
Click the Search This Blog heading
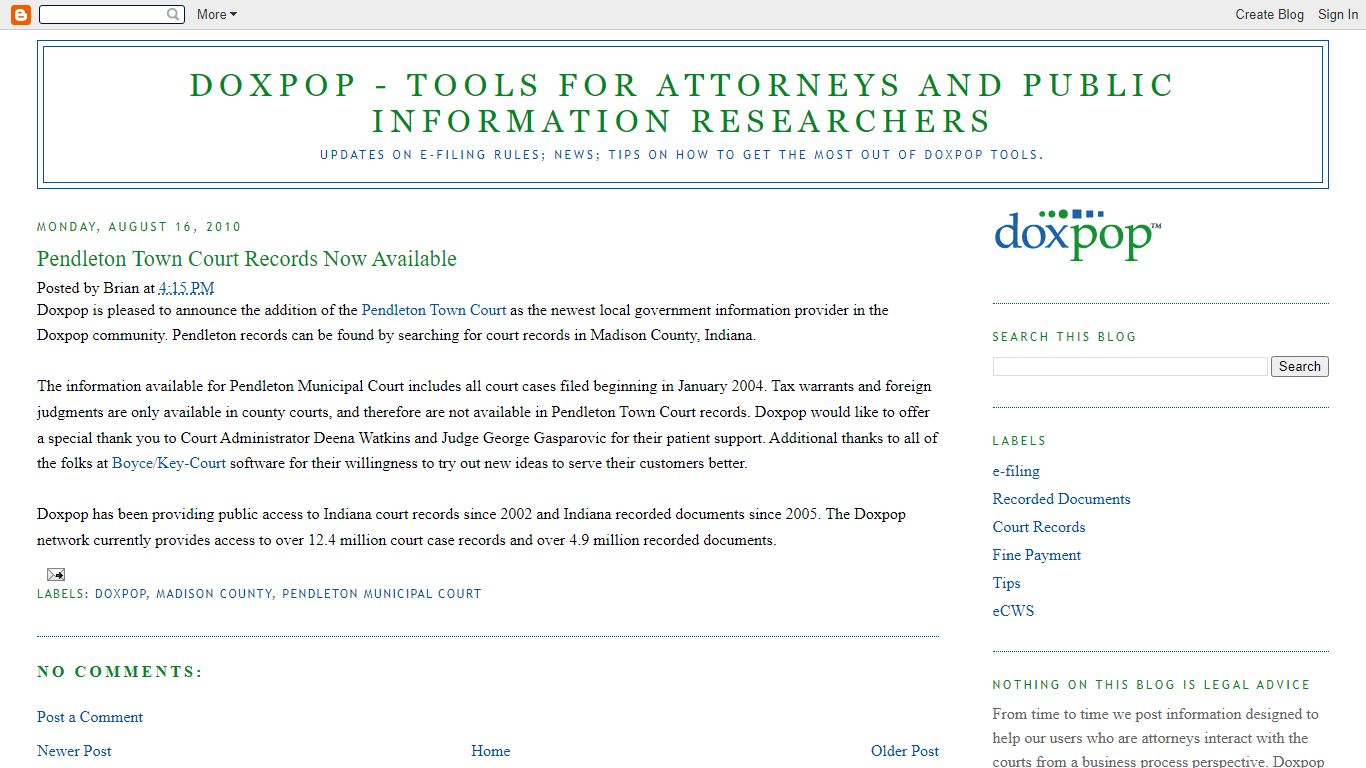pyautogui.click(x=1065, y=337)
